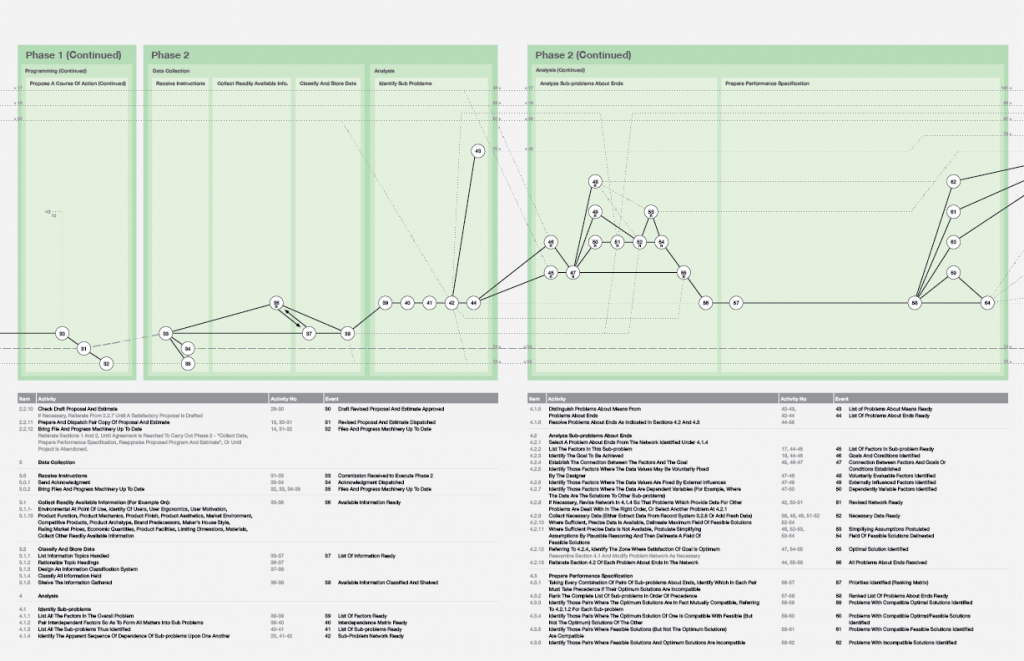The image size is (1024, 661).
Task: Select node 59 above node 64
Action: pos(953,273)
